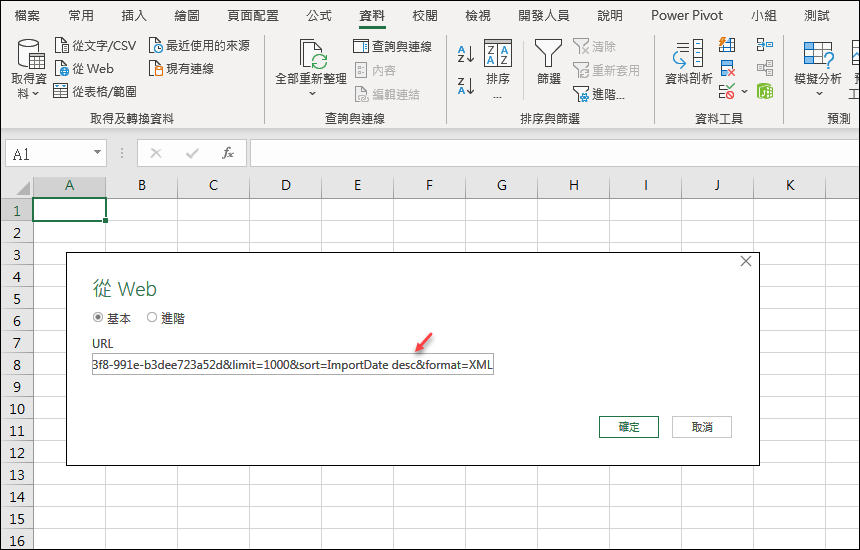Select the 進階 radio button

(x=152, y=317)
